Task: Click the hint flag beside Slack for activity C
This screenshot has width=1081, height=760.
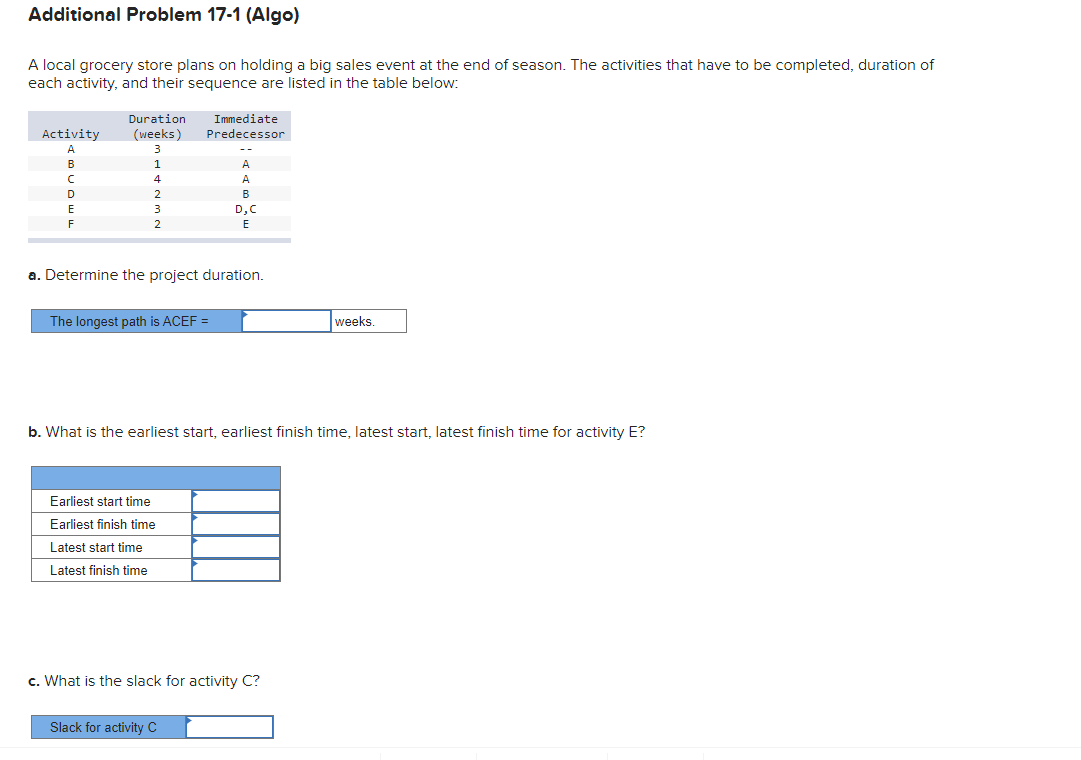Action: coord(190,720)
